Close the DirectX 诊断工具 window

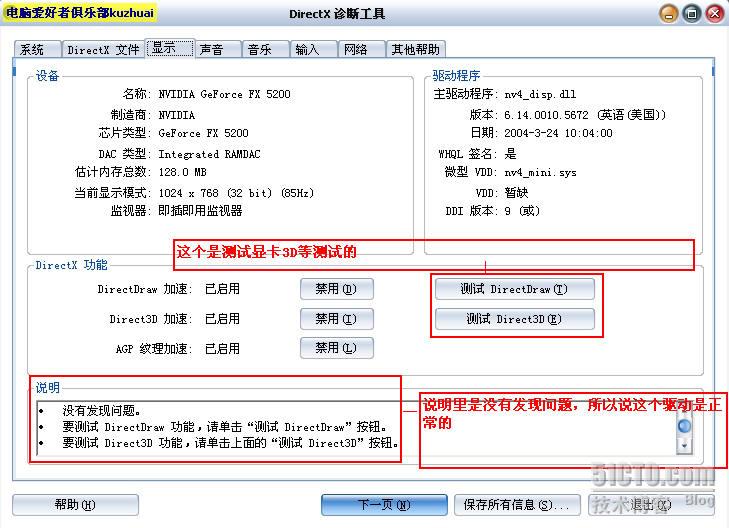click(x=715, y=13)
